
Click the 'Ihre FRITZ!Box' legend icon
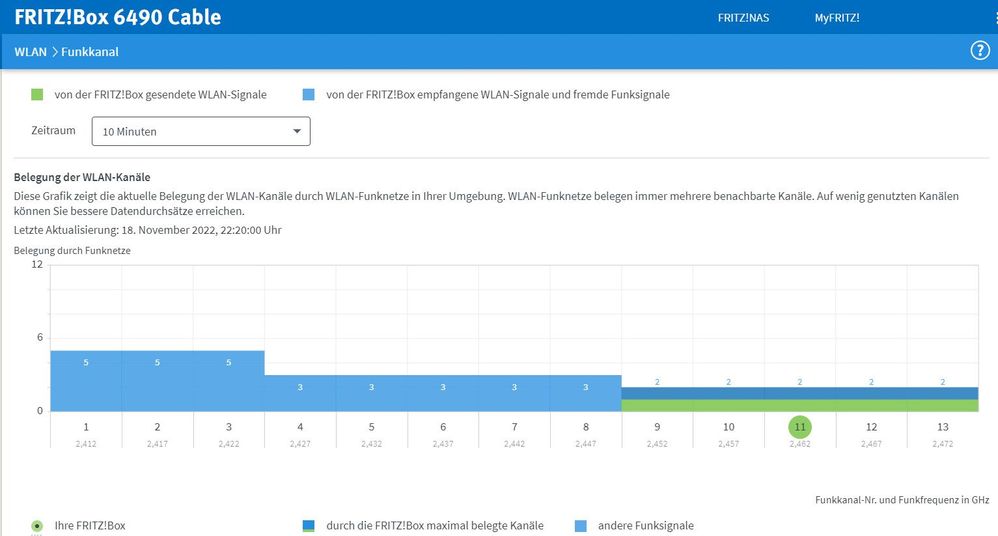tap(37, 525)
